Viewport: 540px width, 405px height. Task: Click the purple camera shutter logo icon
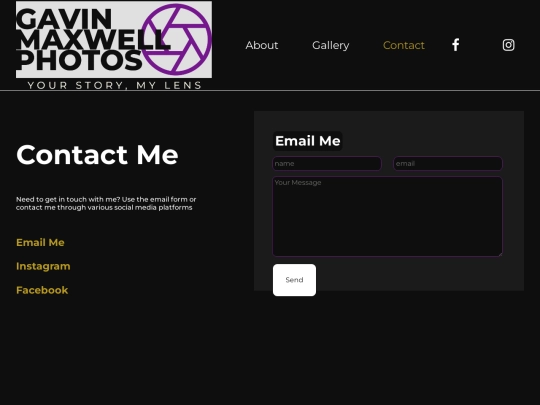176,39
